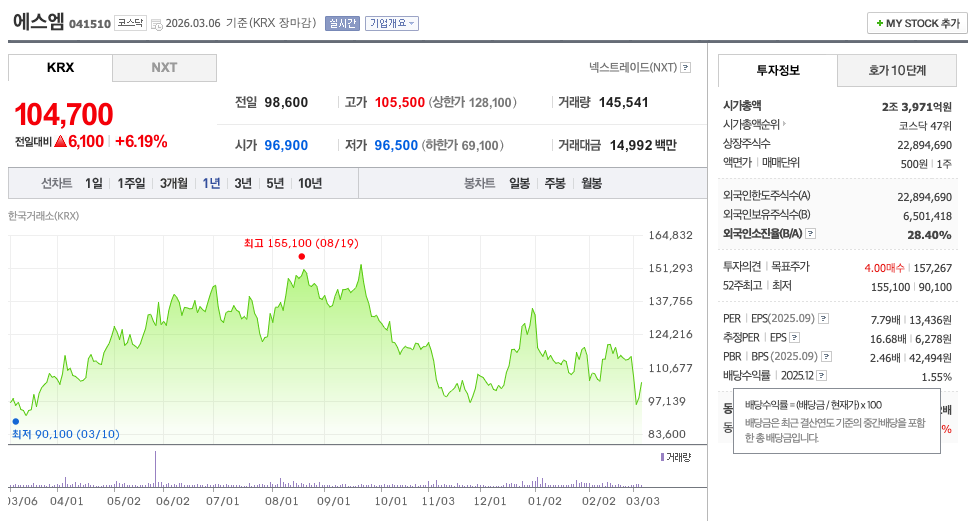Click the 시가 value 96,900
Viewport: 974px width, 521px height.
coord(286,145)
